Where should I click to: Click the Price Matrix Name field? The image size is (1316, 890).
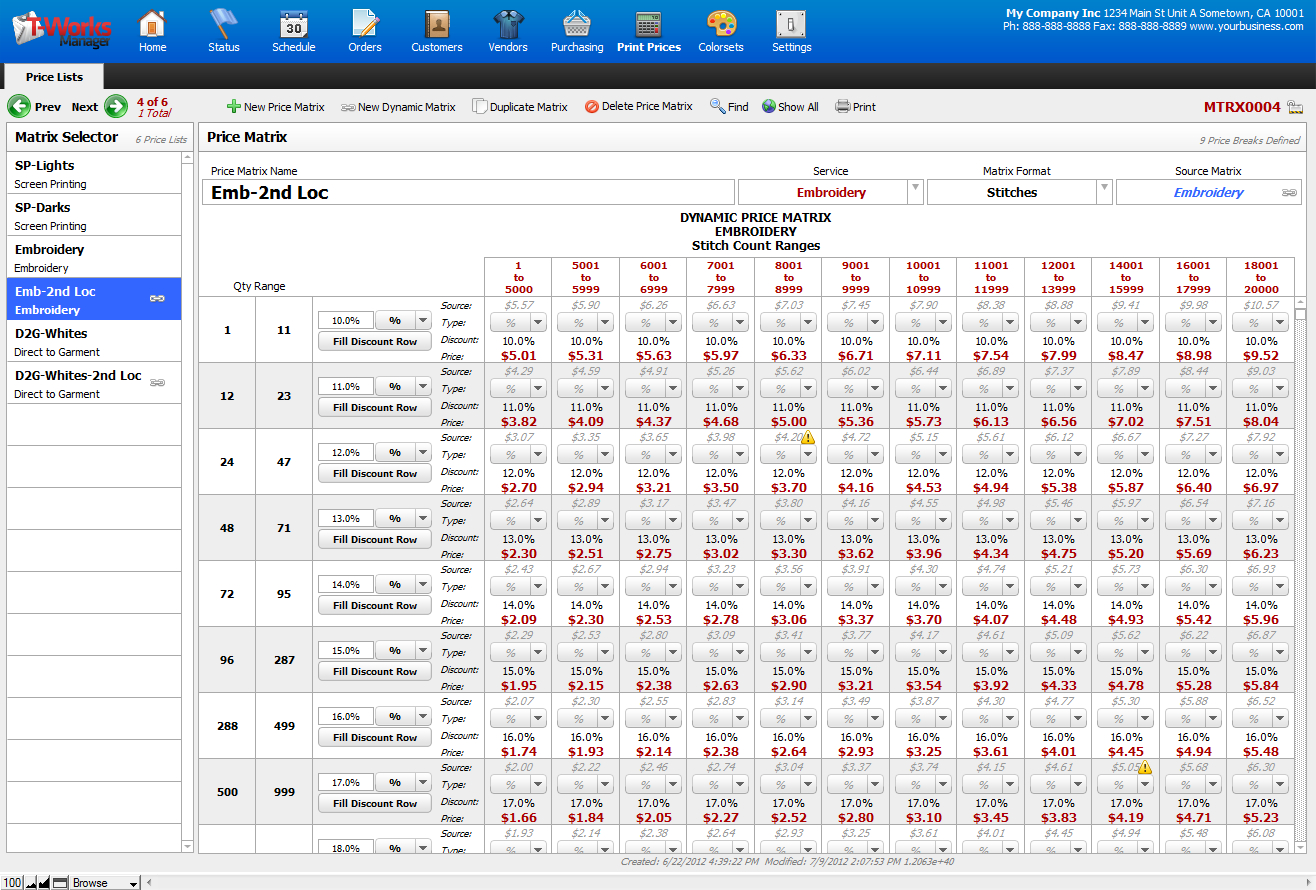[468, 192]
